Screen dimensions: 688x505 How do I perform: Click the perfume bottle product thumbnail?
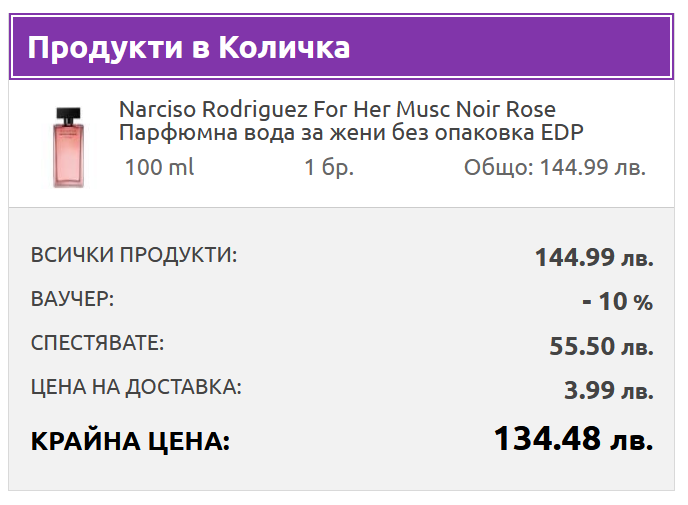pyautogui.click(x=68, y=145)
